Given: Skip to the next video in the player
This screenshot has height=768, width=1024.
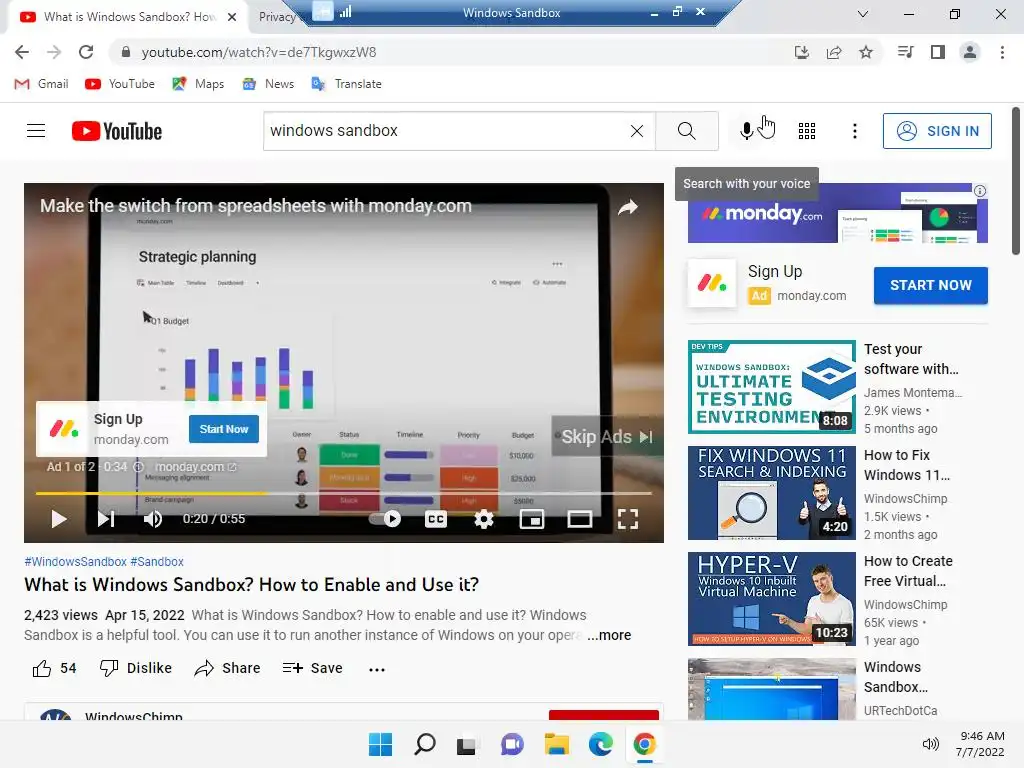Looking at the screenshot, I should coord(106,519).
